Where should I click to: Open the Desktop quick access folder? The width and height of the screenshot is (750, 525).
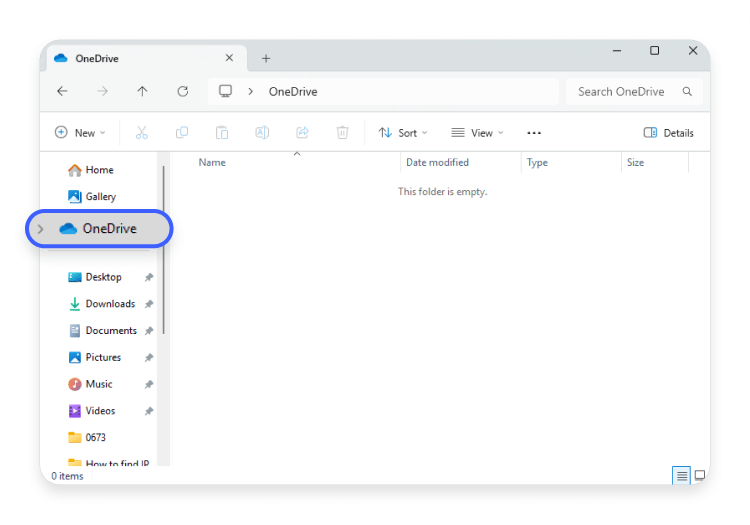95,277
